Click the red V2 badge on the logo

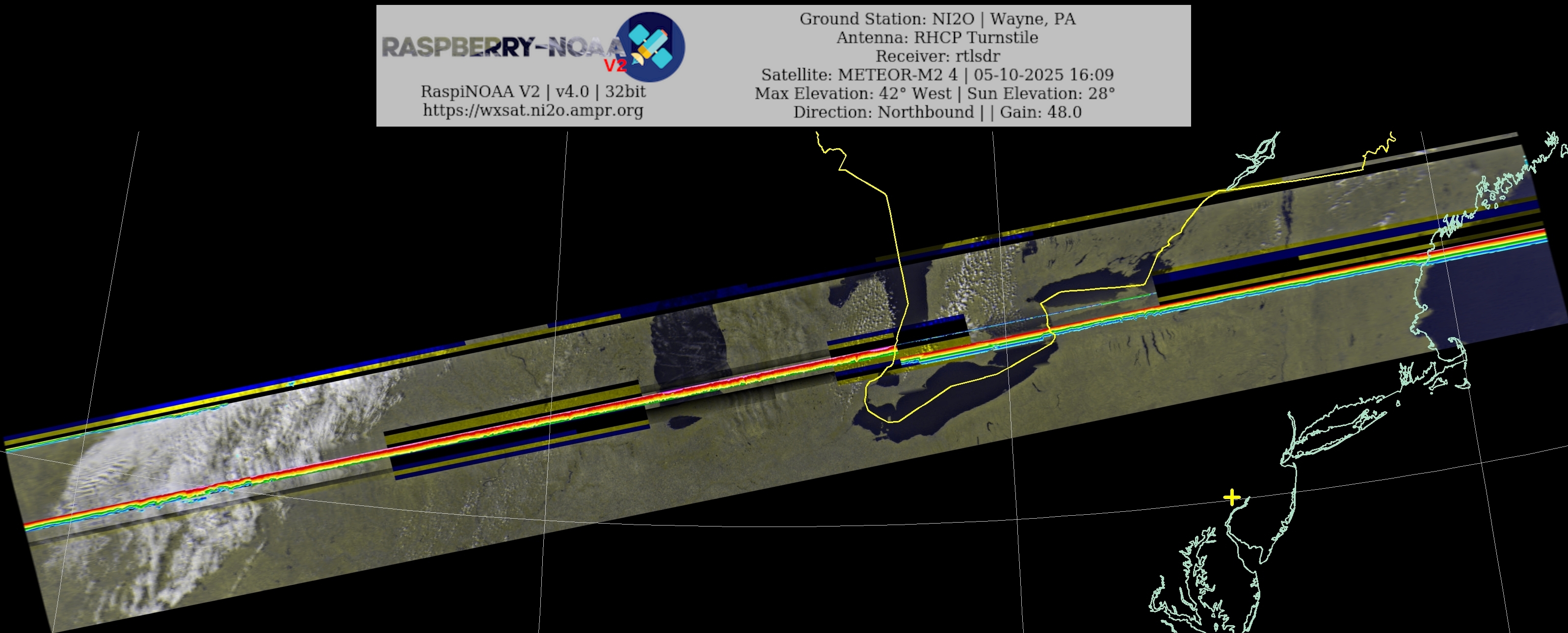[x=615, y=66]
